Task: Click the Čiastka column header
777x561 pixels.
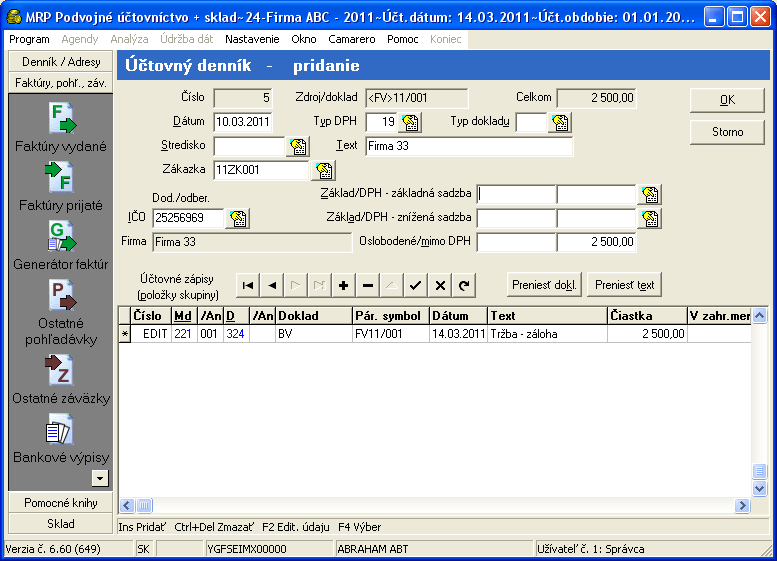Action: (648, 316)
